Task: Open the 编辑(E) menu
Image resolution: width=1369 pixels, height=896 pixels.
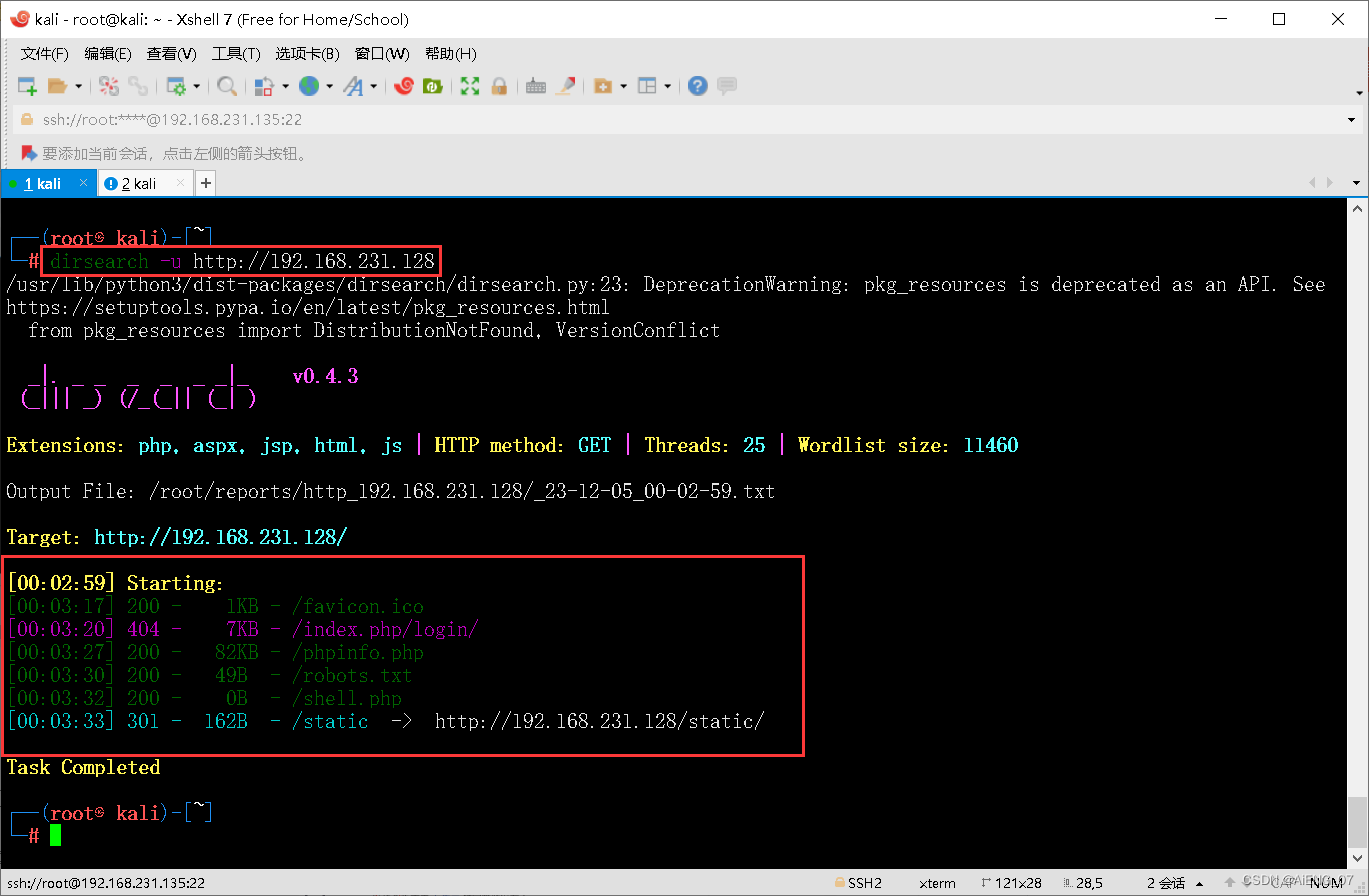Action: click(108, 53)
